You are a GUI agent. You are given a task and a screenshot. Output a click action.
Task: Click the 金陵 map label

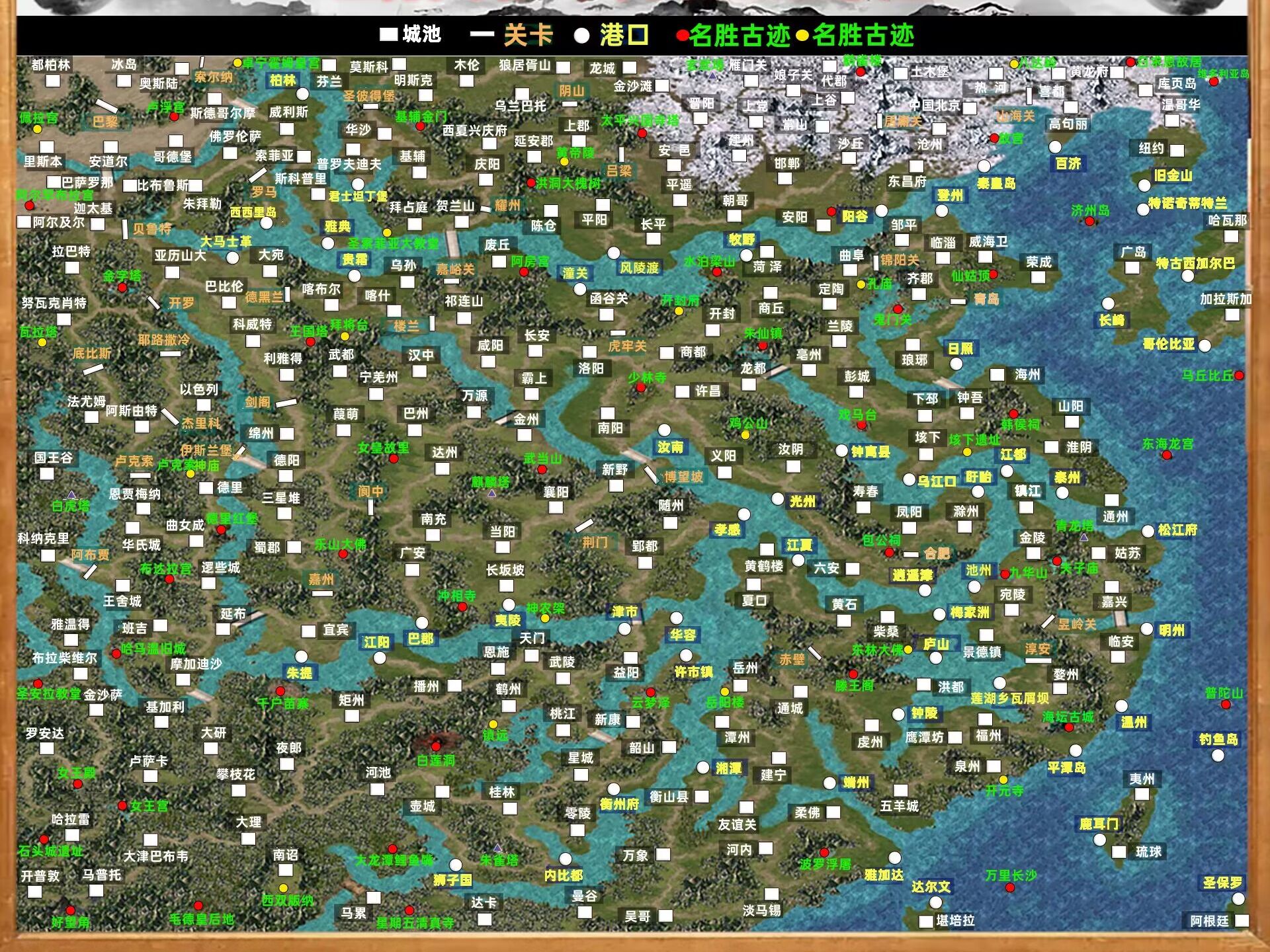pyautogui.click(x=1033, y=538)
